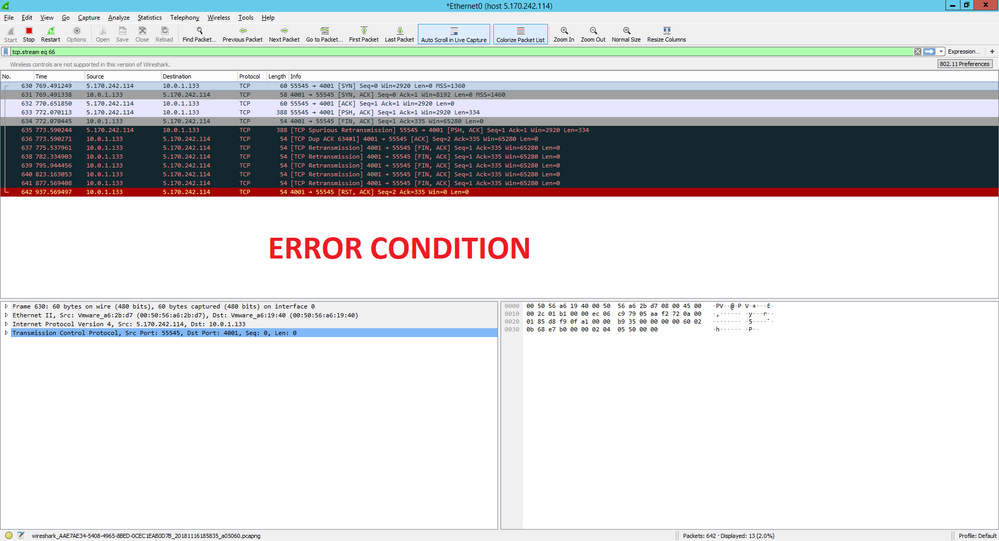Sort by the Destination column header
999x541 pixels.
point(199,76)
